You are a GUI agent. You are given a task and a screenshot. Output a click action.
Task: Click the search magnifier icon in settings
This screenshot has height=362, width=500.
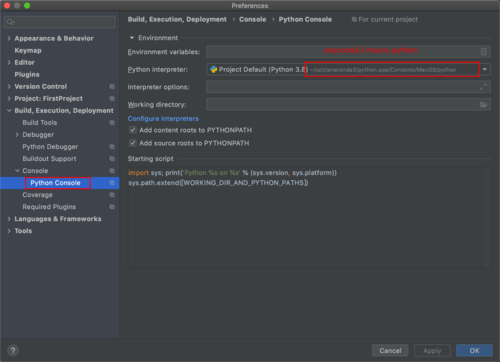click(10, 22)
